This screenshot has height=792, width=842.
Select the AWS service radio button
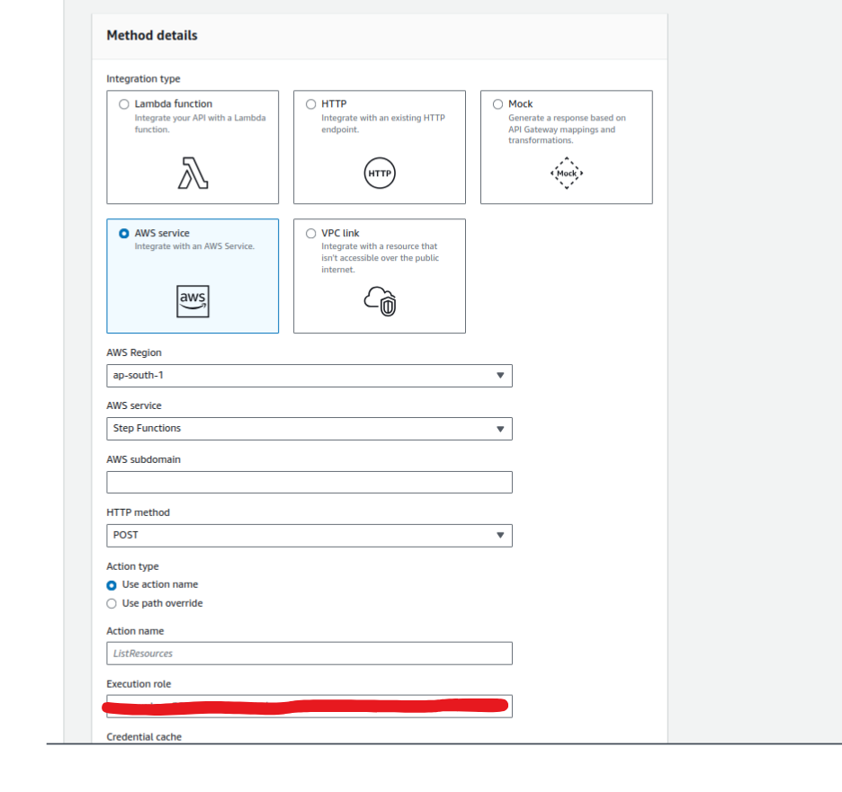[124, 233]
